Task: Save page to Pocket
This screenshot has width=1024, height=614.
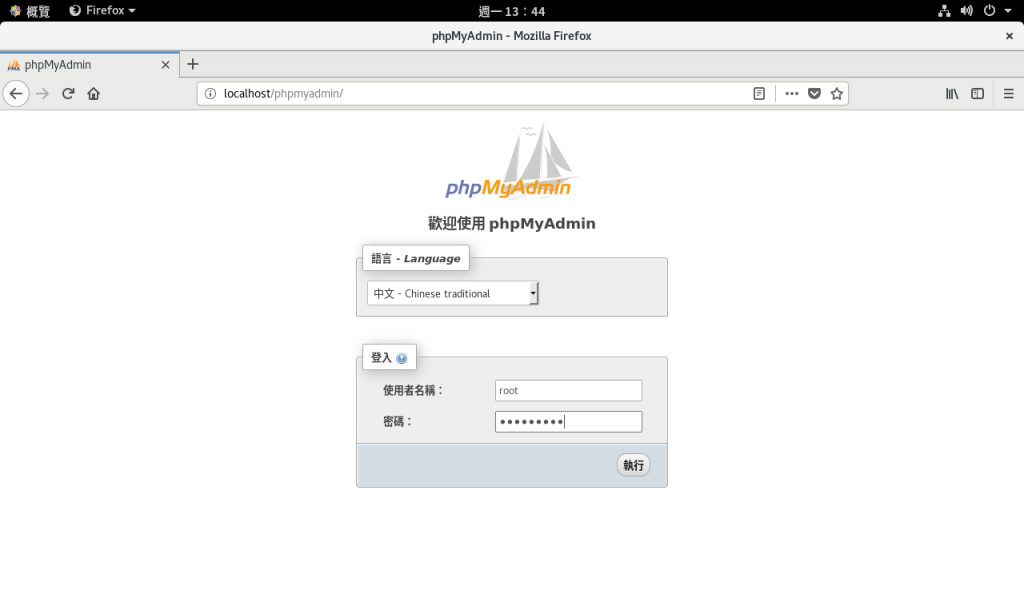Action: click(x=814, y=93)
